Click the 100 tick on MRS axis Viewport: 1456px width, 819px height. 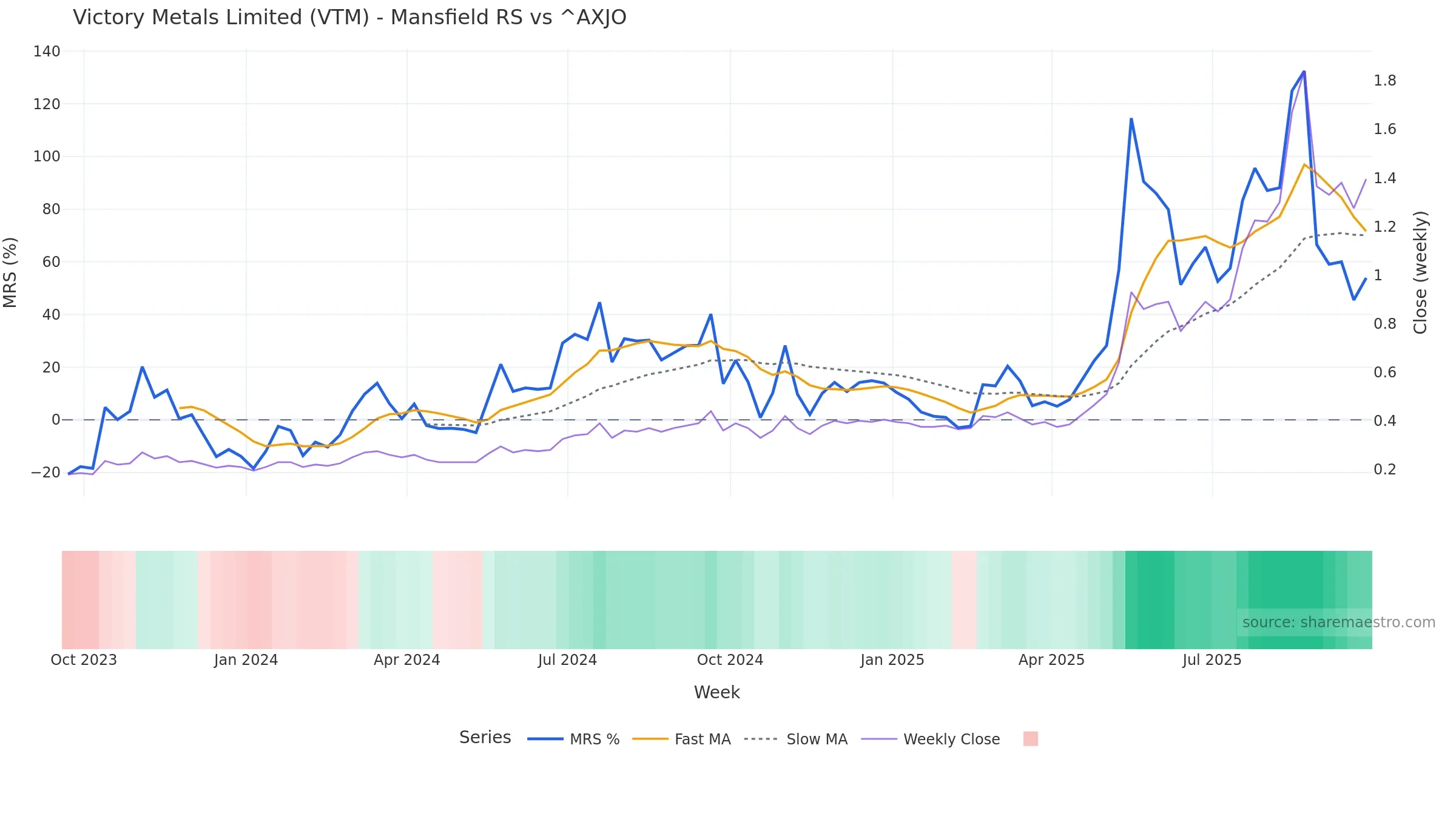coord(47,157)
